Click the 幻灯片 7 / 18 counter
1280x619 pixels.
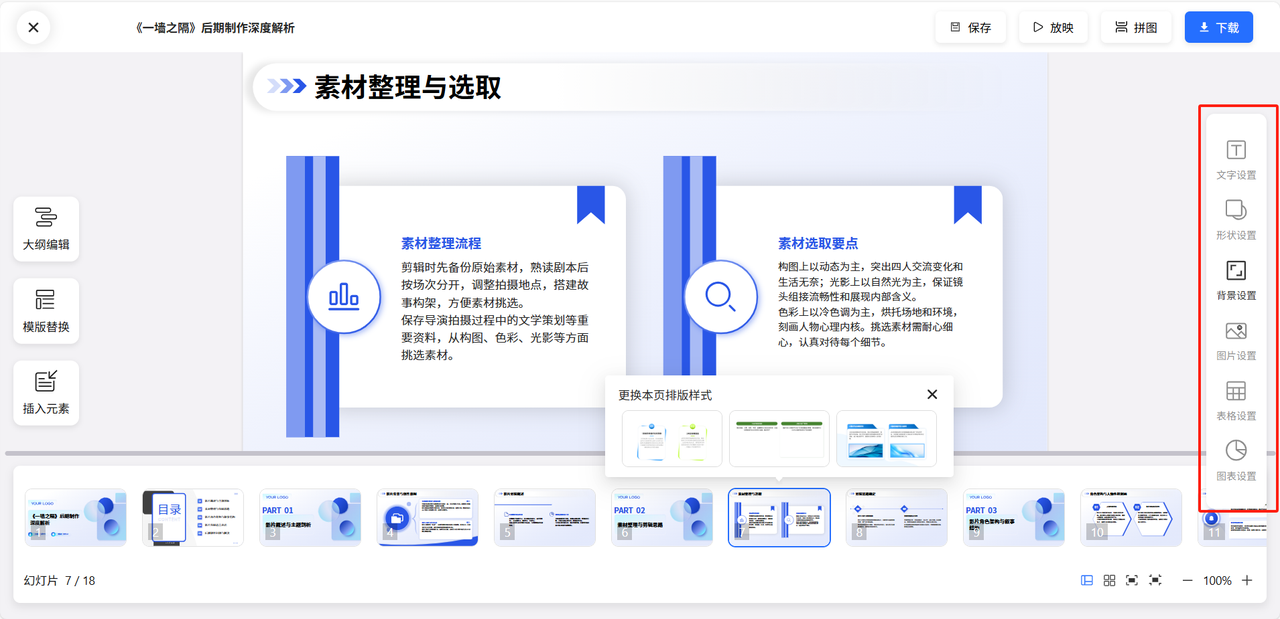tap(60, 580)
